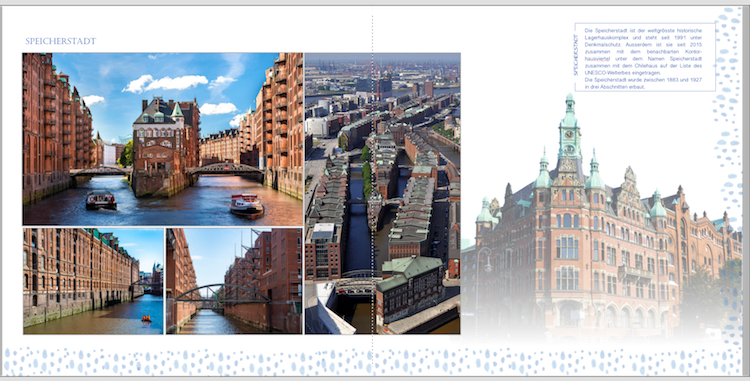Select the aerial Speicherstadt photo

383,194
